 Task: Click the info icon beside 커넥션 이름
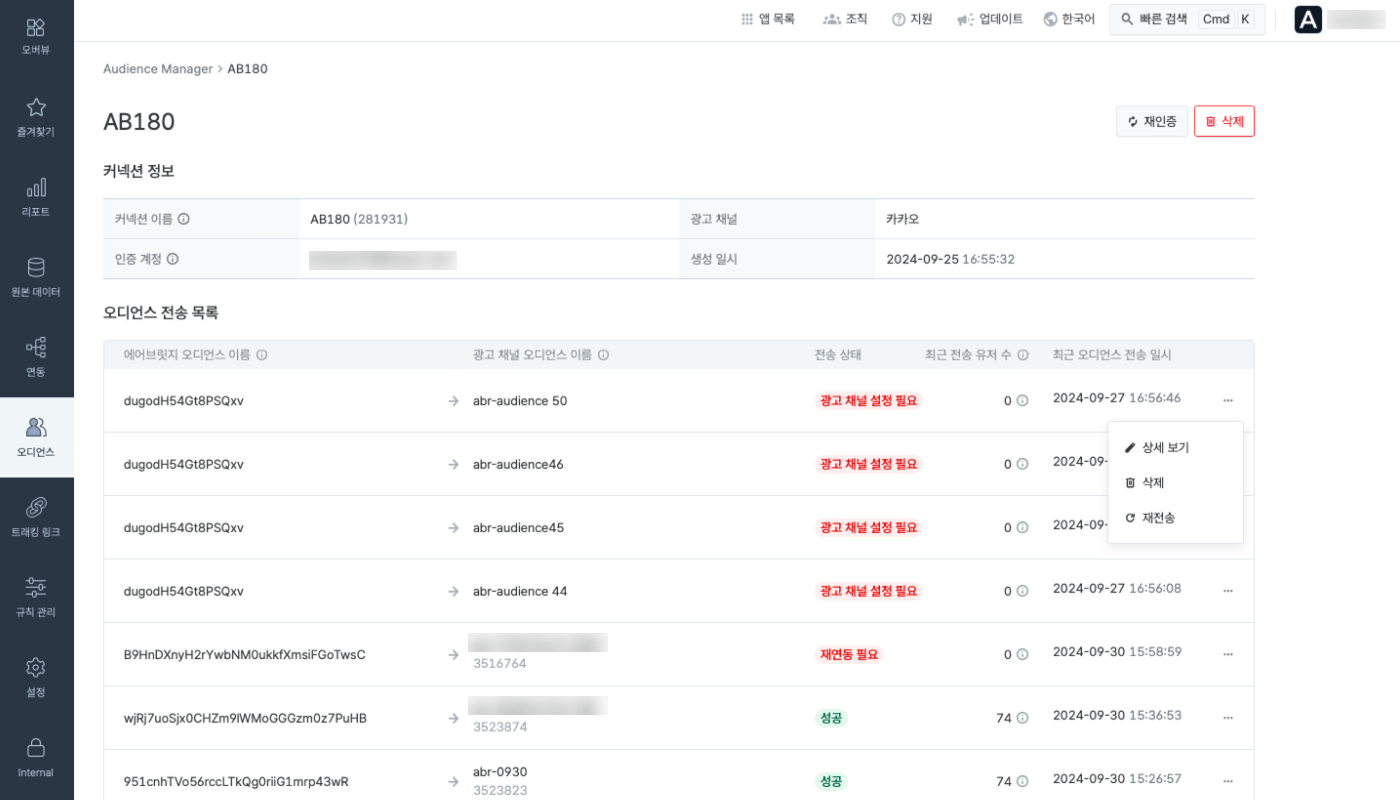click(x=184, y=219)
